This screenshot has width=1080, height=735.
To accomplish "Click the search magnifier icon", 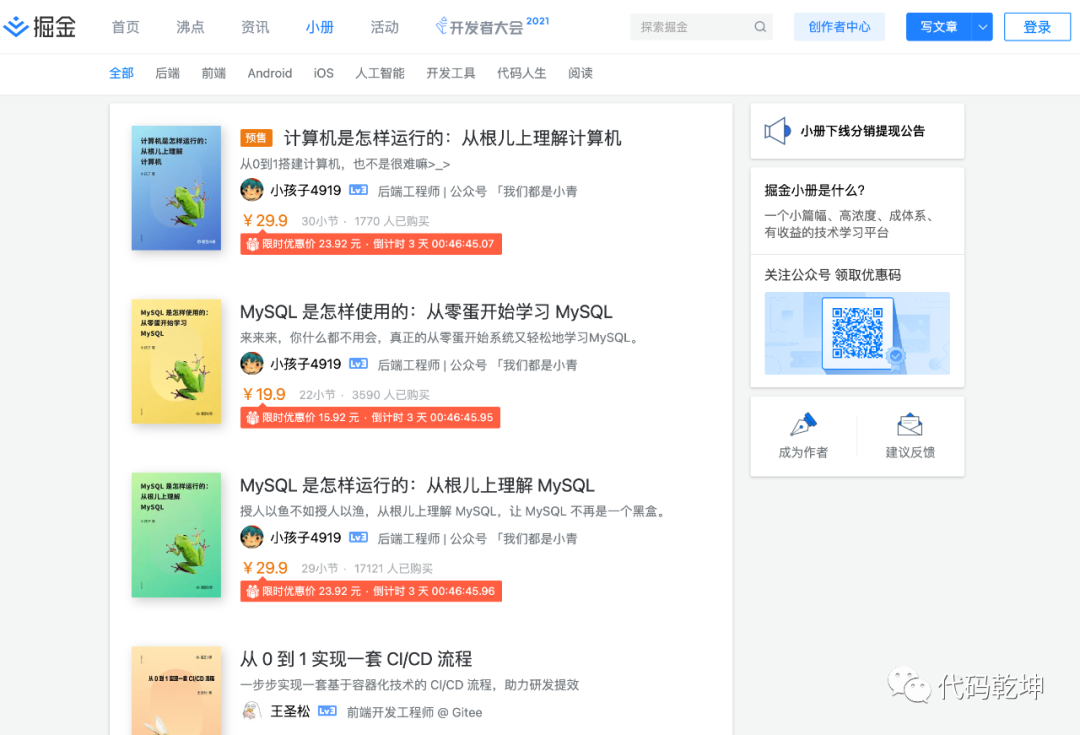I will tap(760, 27).
